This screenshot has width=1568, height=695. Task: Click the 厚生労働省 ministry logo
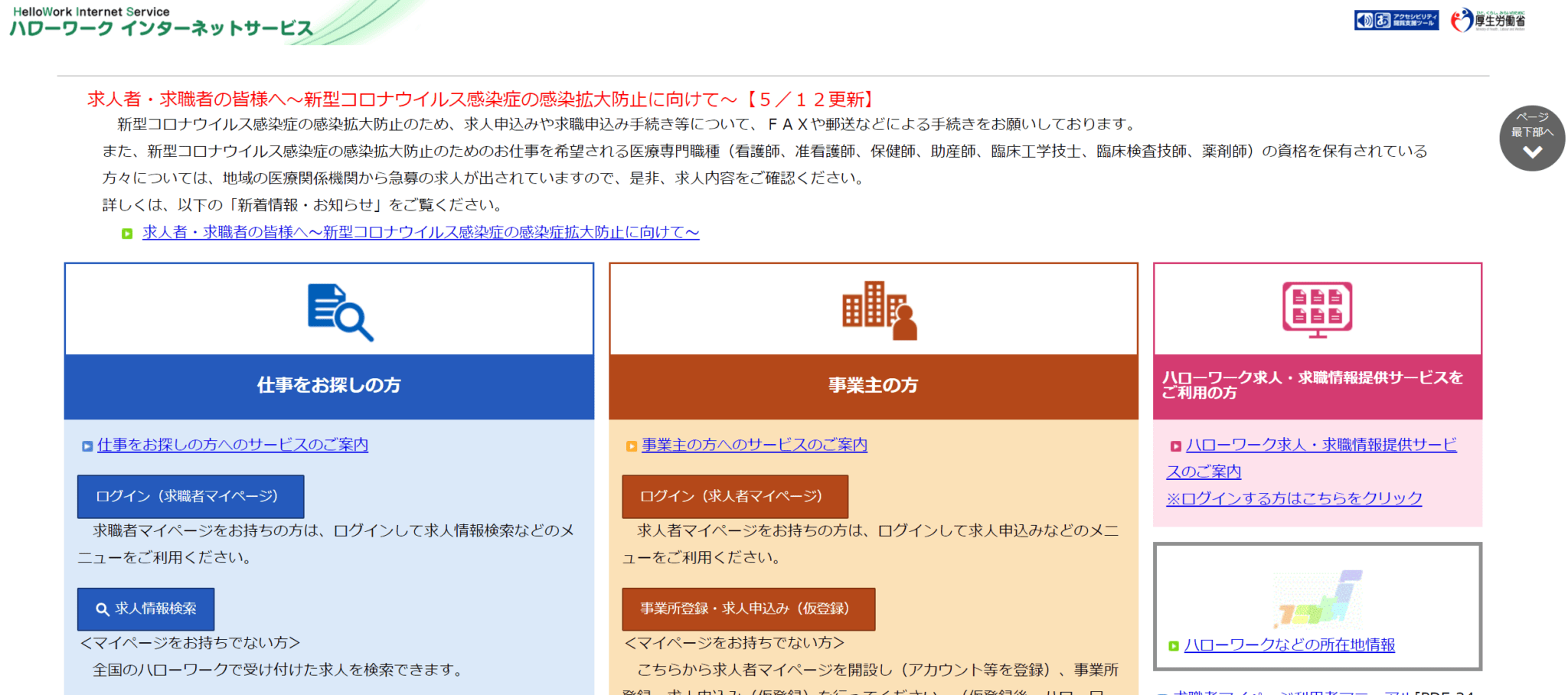tap(1488, 21)
